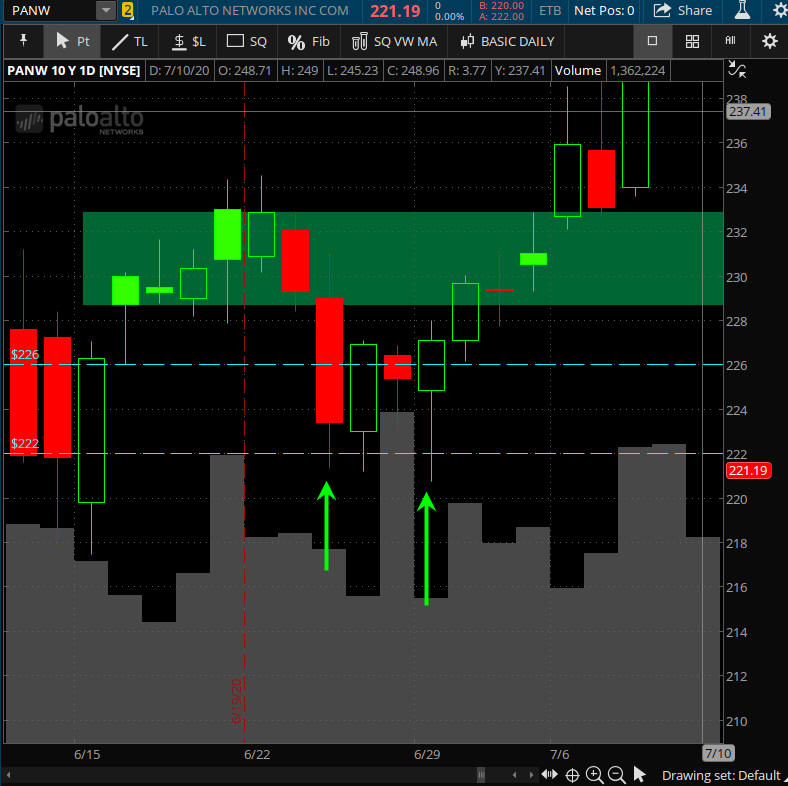Image resolution: width=788 pixels, height=786 pixels.
Task: Click the PANW symbol input field
Action: tap(49, 11)
